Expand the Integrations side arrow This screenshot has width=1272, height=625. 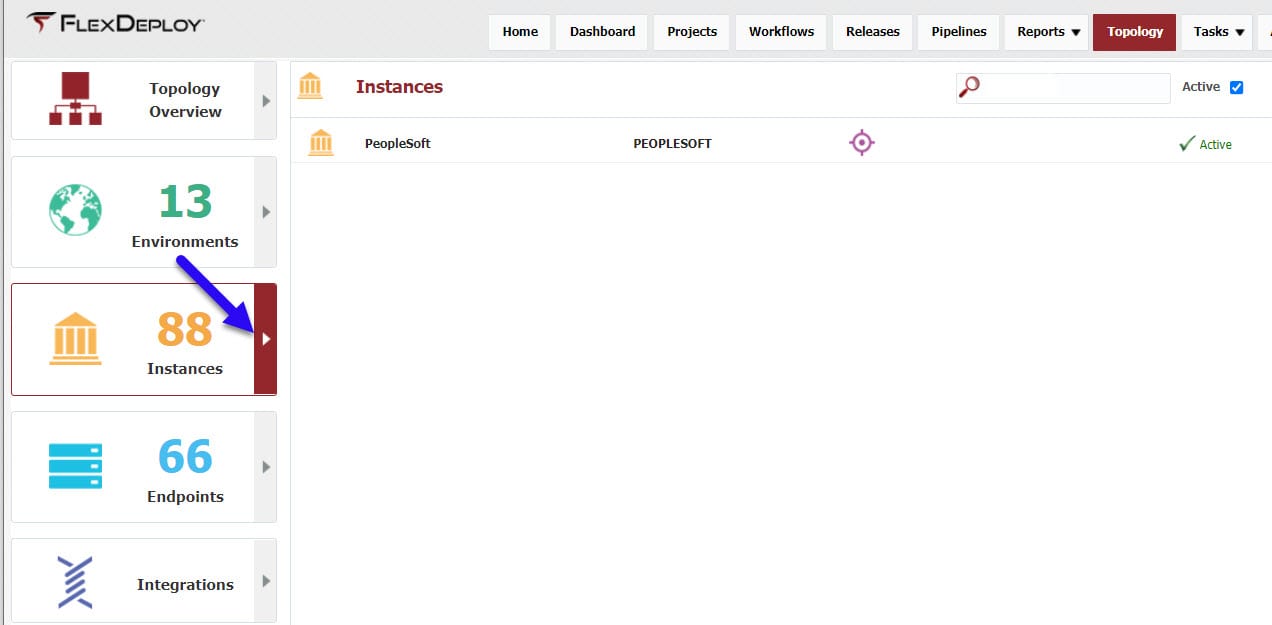click(266, 581)
